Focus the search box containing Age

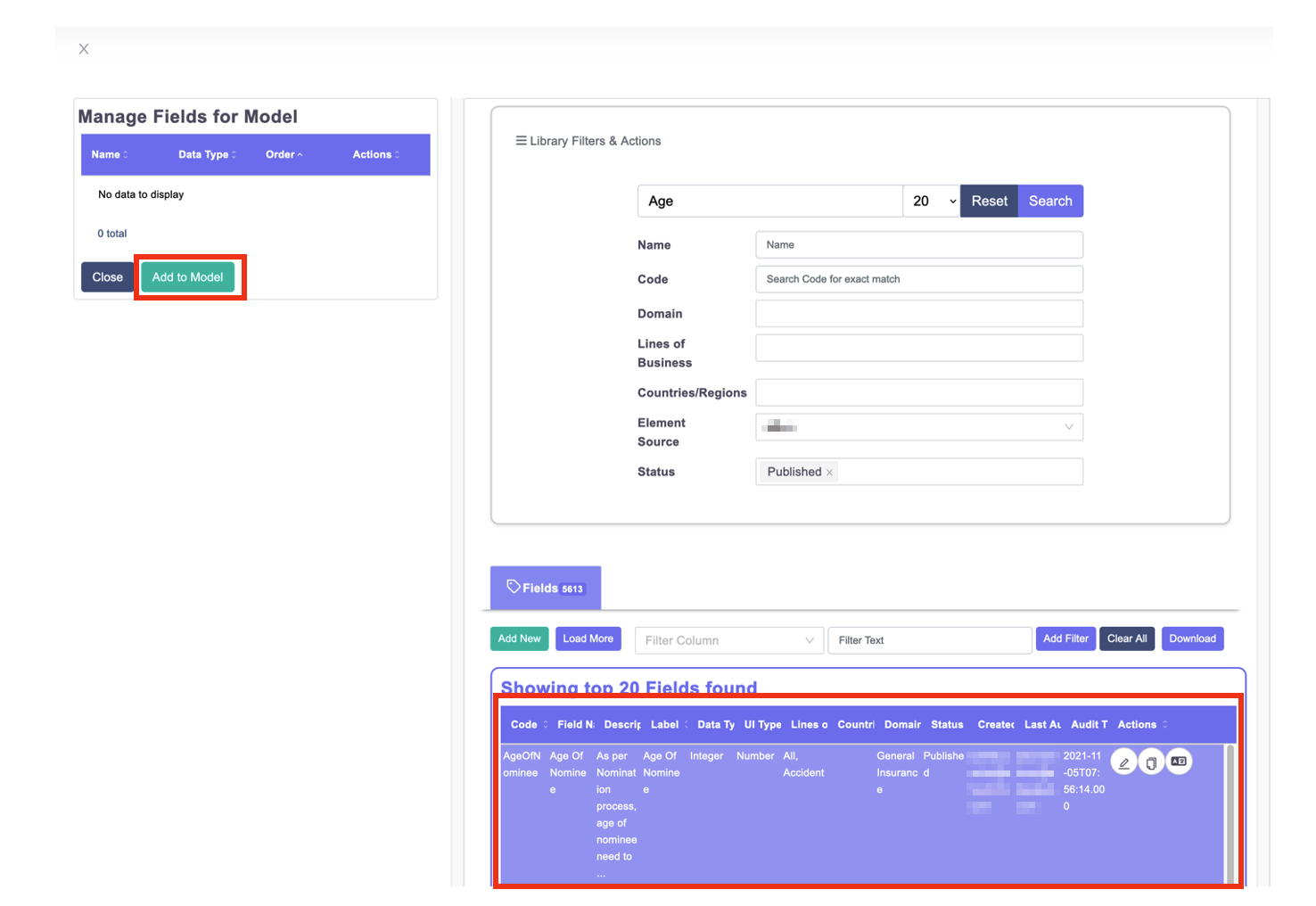[770, 202]
